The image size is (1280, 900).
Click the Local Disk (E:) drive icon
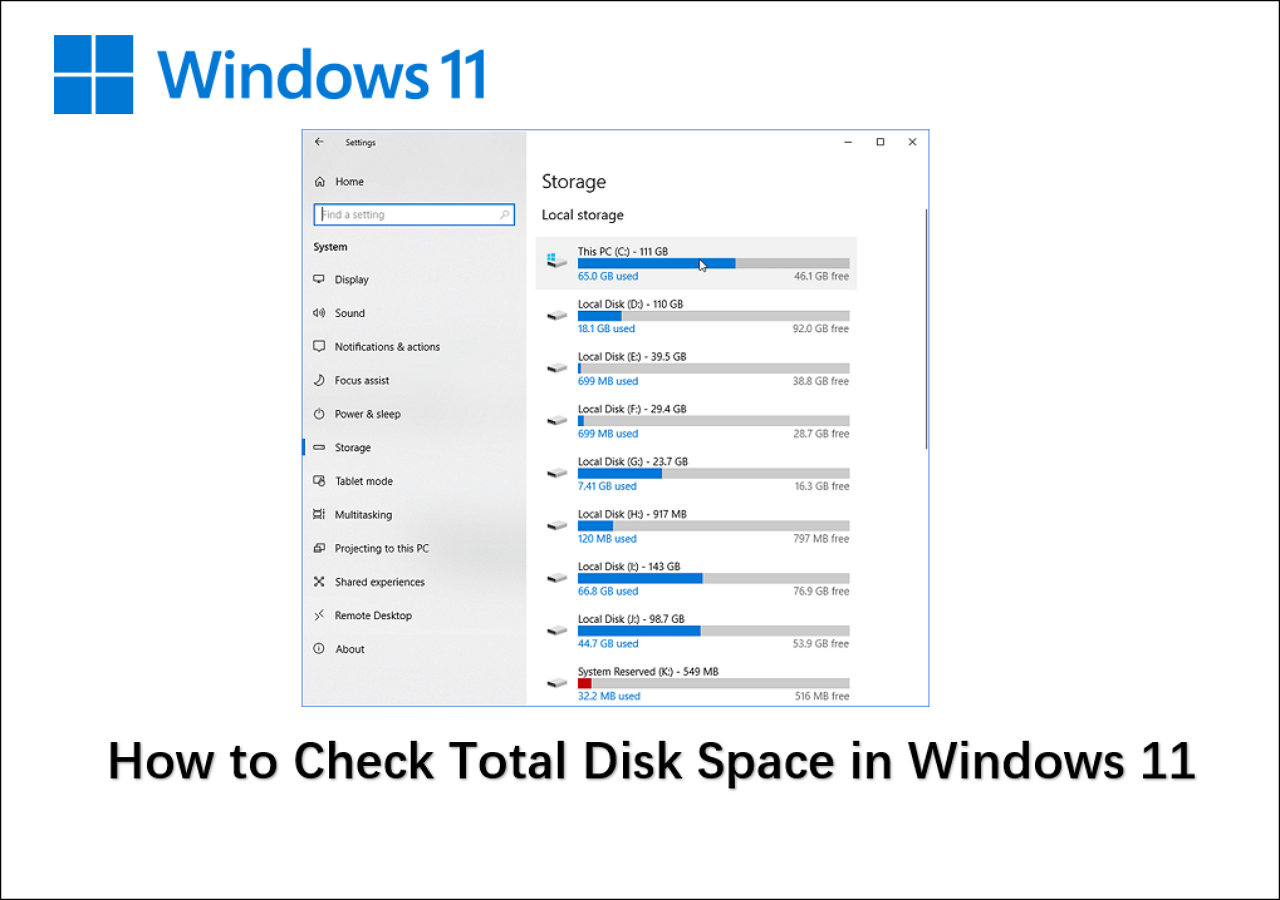[x=556, y=368]
